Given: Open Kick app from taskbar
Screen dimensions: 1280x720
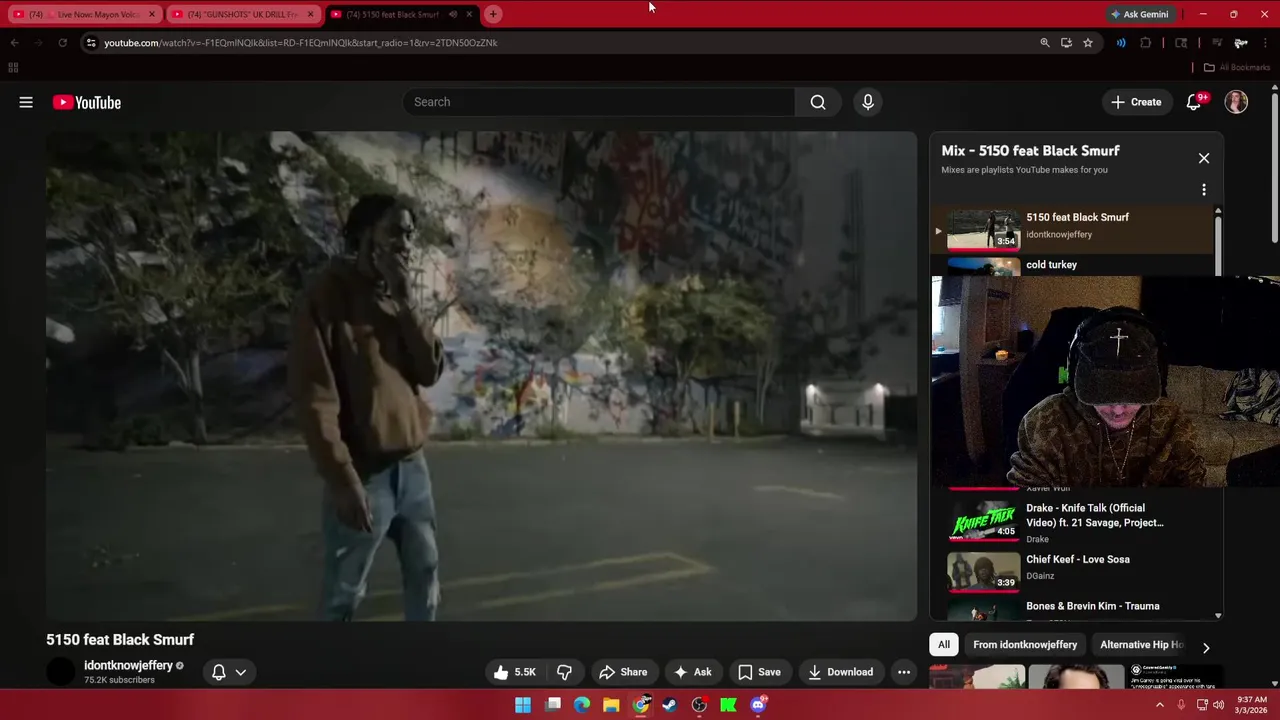Looking at the screenshot, I should [729, 705].
